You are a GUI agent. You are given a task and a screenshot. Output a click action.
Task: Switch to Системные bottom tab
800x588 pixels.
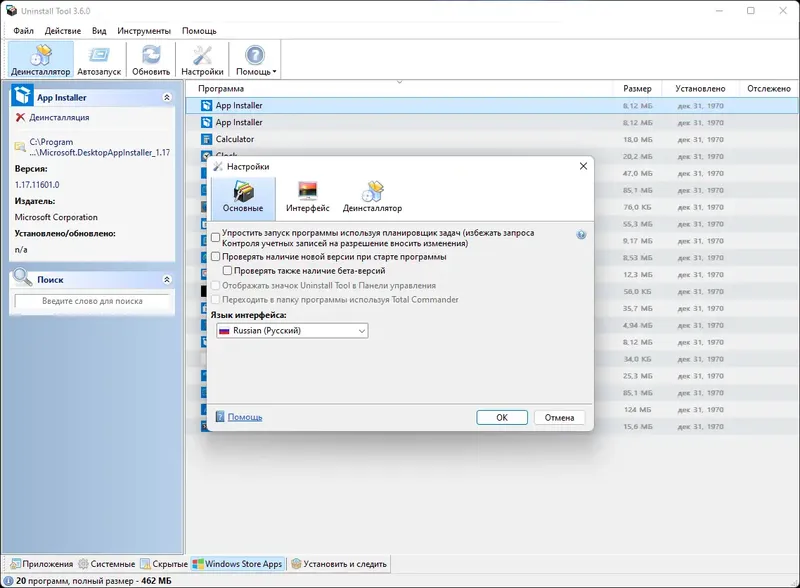[x=107, y=564]
